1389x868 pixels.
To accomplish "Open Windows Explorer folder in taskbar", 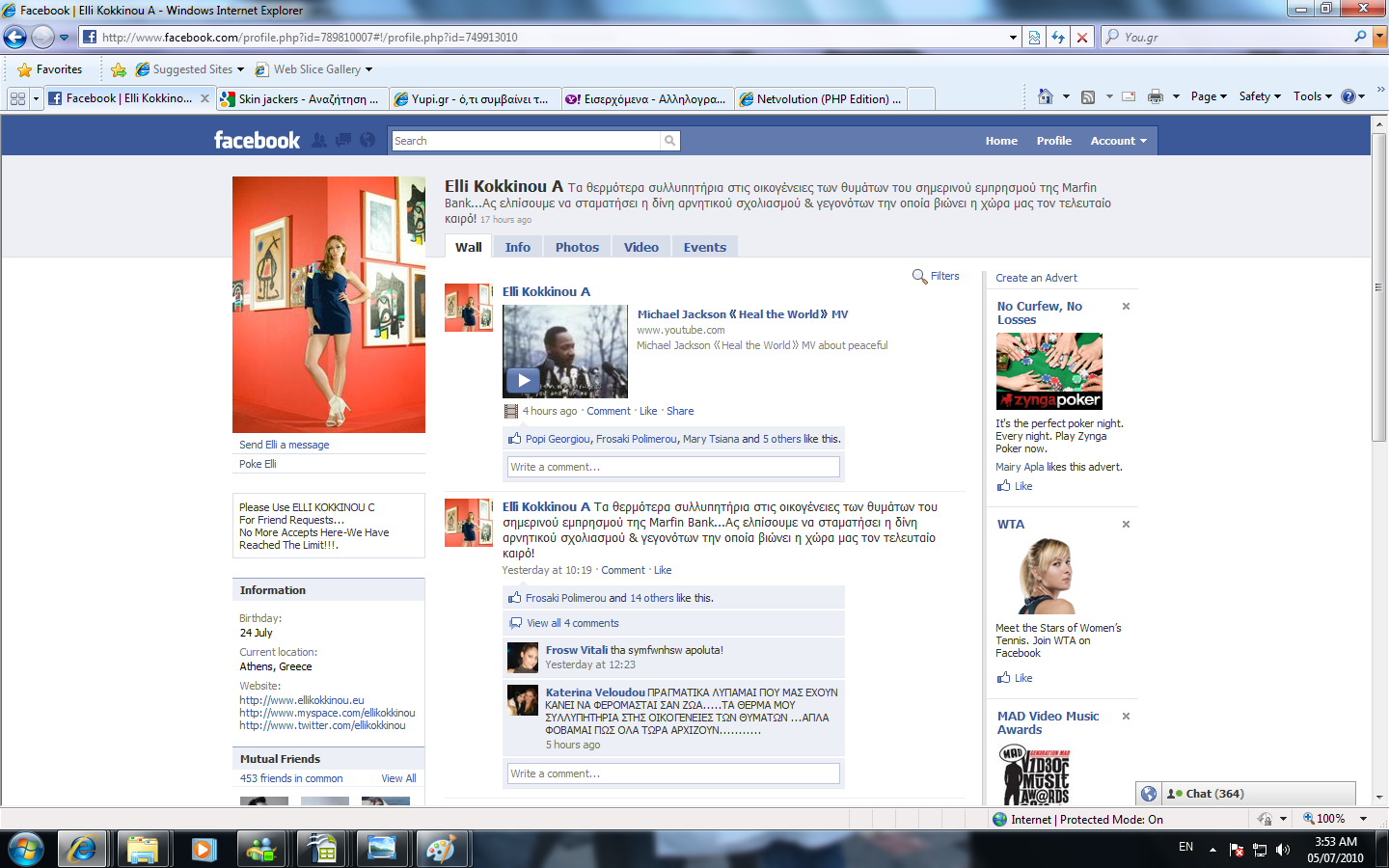I will click(143, 849).
